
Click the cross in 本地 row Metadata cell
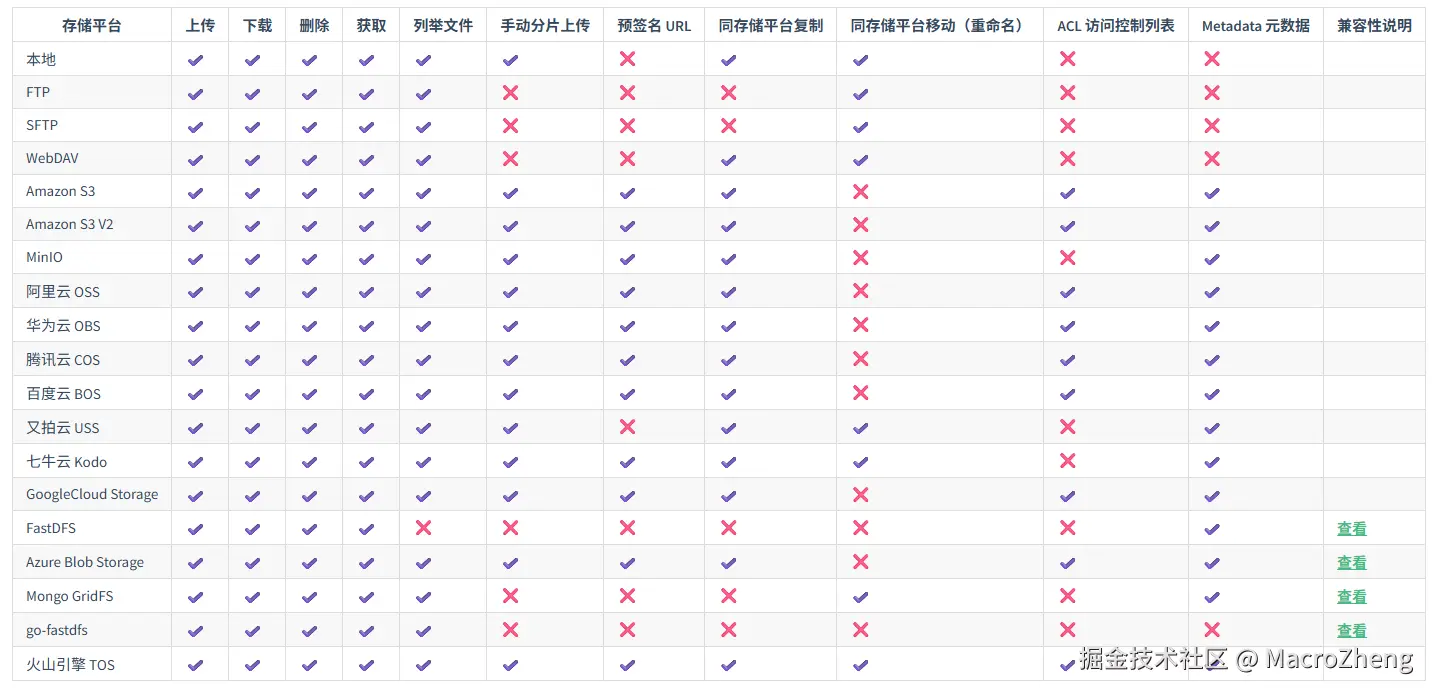1212,59
